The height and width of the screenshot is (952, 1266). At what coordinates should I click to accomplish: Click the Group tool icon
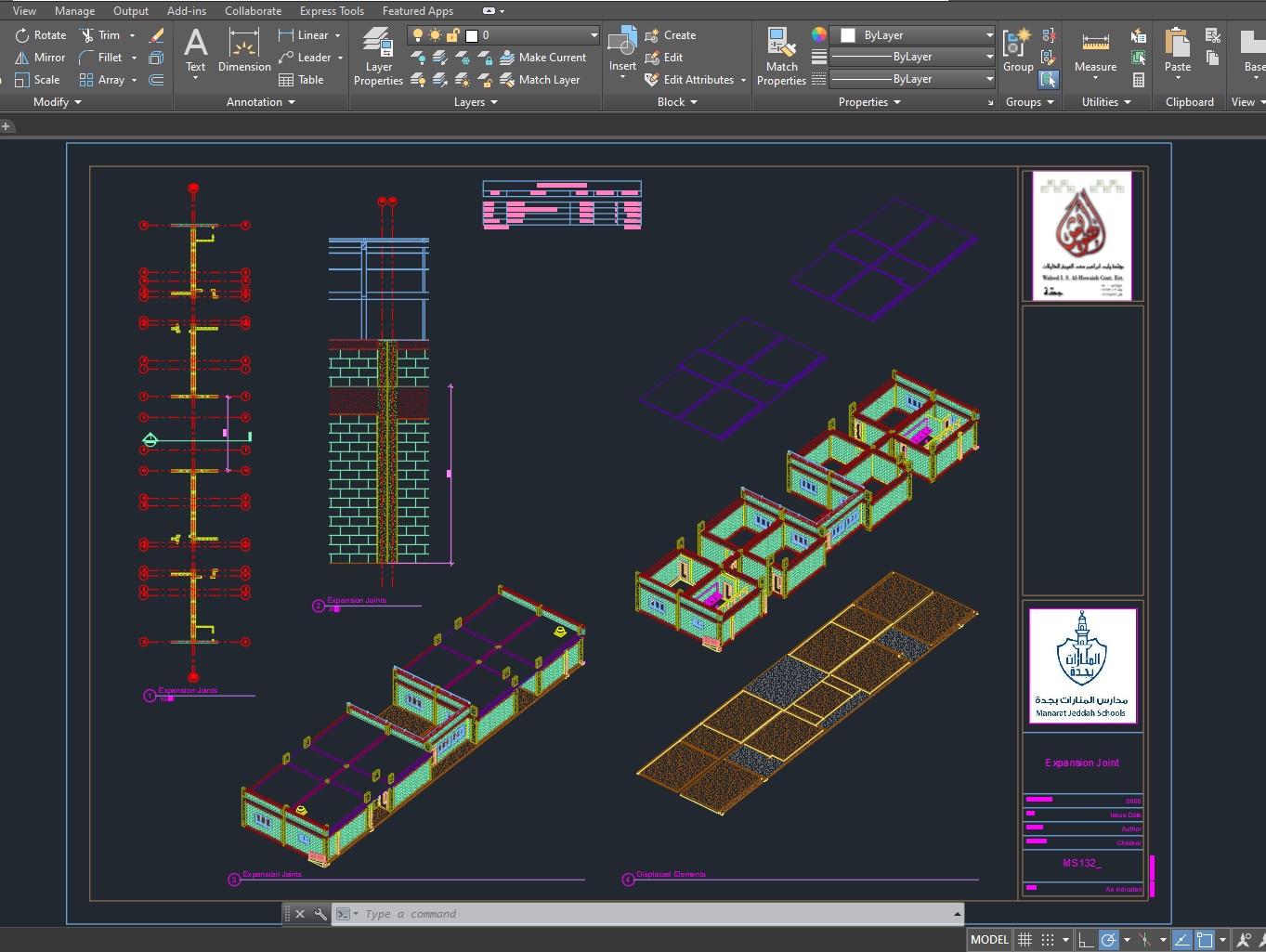[x=1018, y=51]
